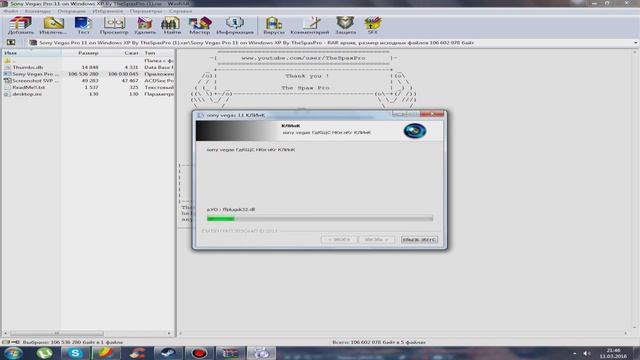Click the drive icon in the status bar
640x360 pixels.
pos(6,342)
